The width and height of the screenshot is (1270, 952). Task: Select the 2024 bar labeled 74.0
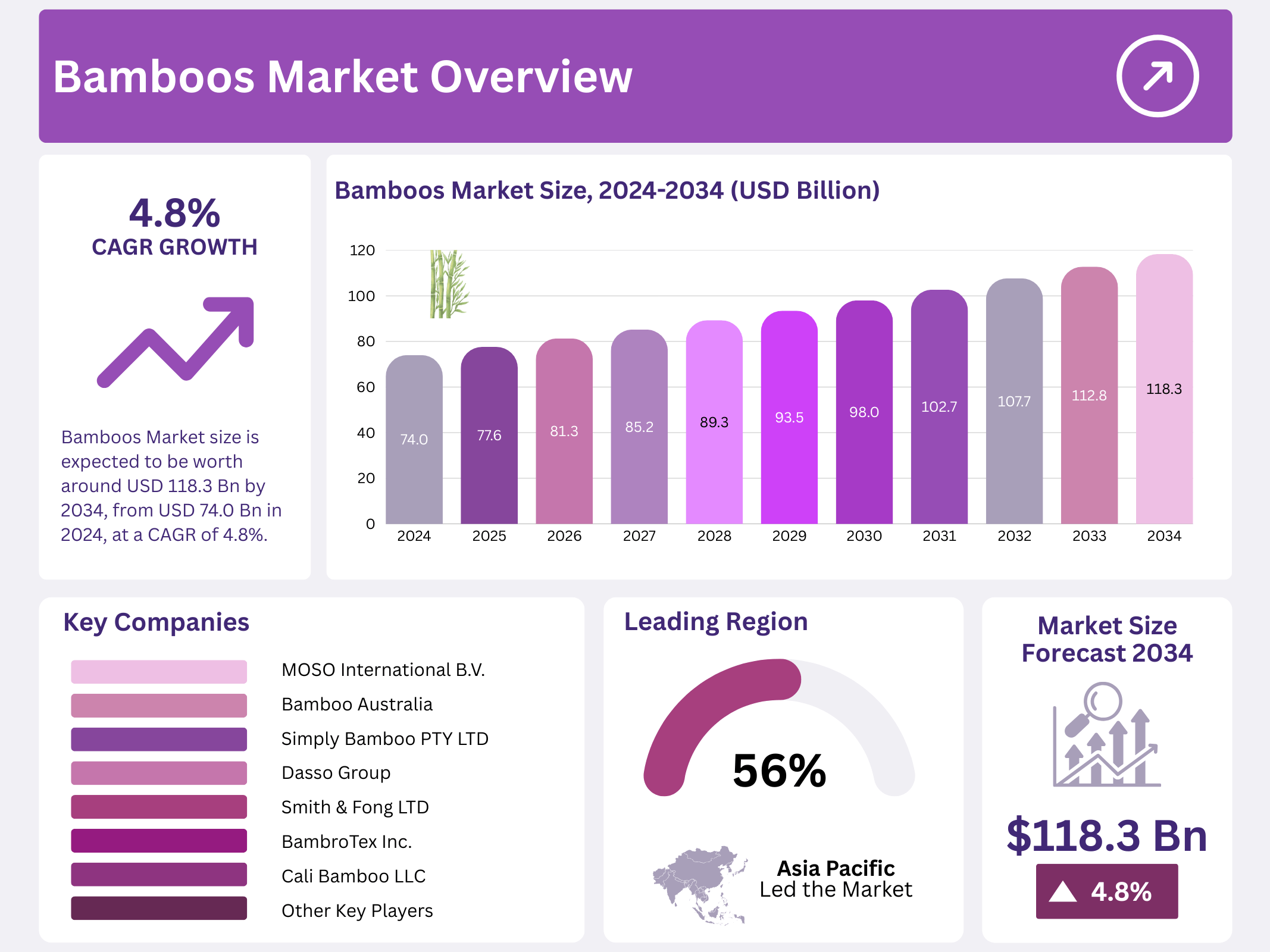(x=414, y=440)
